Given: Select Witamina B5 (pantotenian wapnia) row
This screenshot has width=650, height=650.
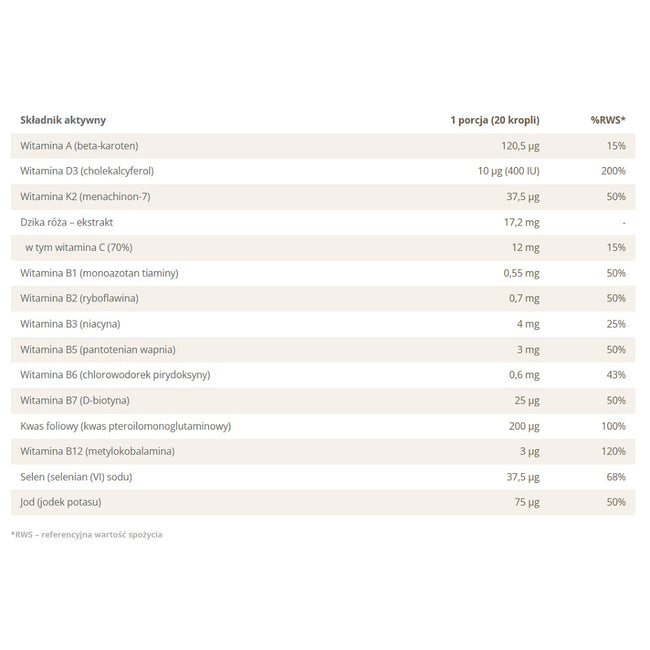Looking at the screenshot, I should point(323,349).
